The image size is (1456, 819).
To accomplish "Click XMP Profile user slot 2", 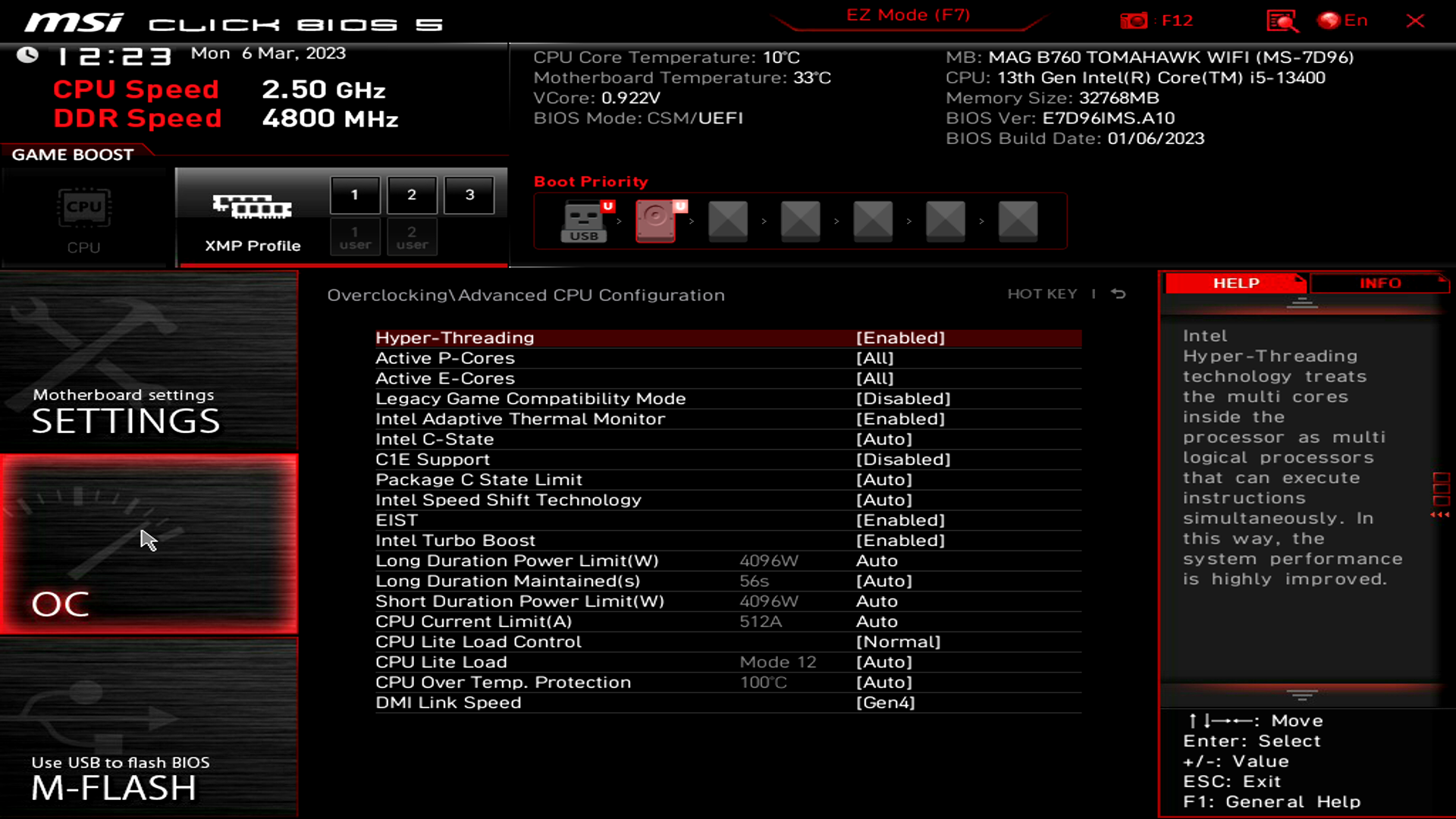I will 412,237.
